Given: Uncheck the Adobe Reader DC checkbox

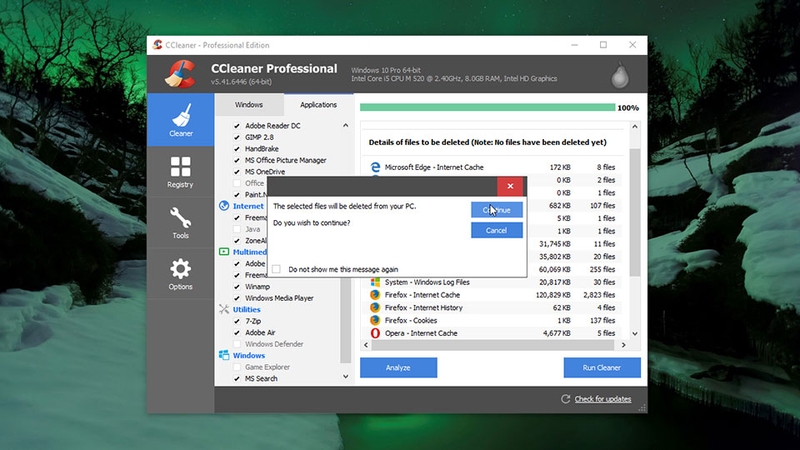Looking at the screenshot, I should tap(237, 126).
